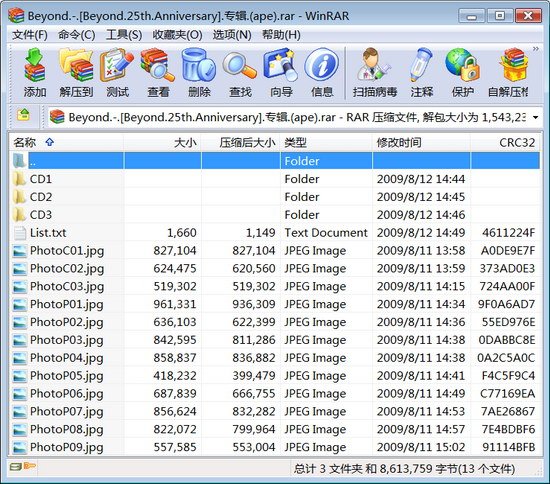550x484 pixels.
Task: Click the List.txt file icon
Action: pyautogui.click(x=19, y=233)
